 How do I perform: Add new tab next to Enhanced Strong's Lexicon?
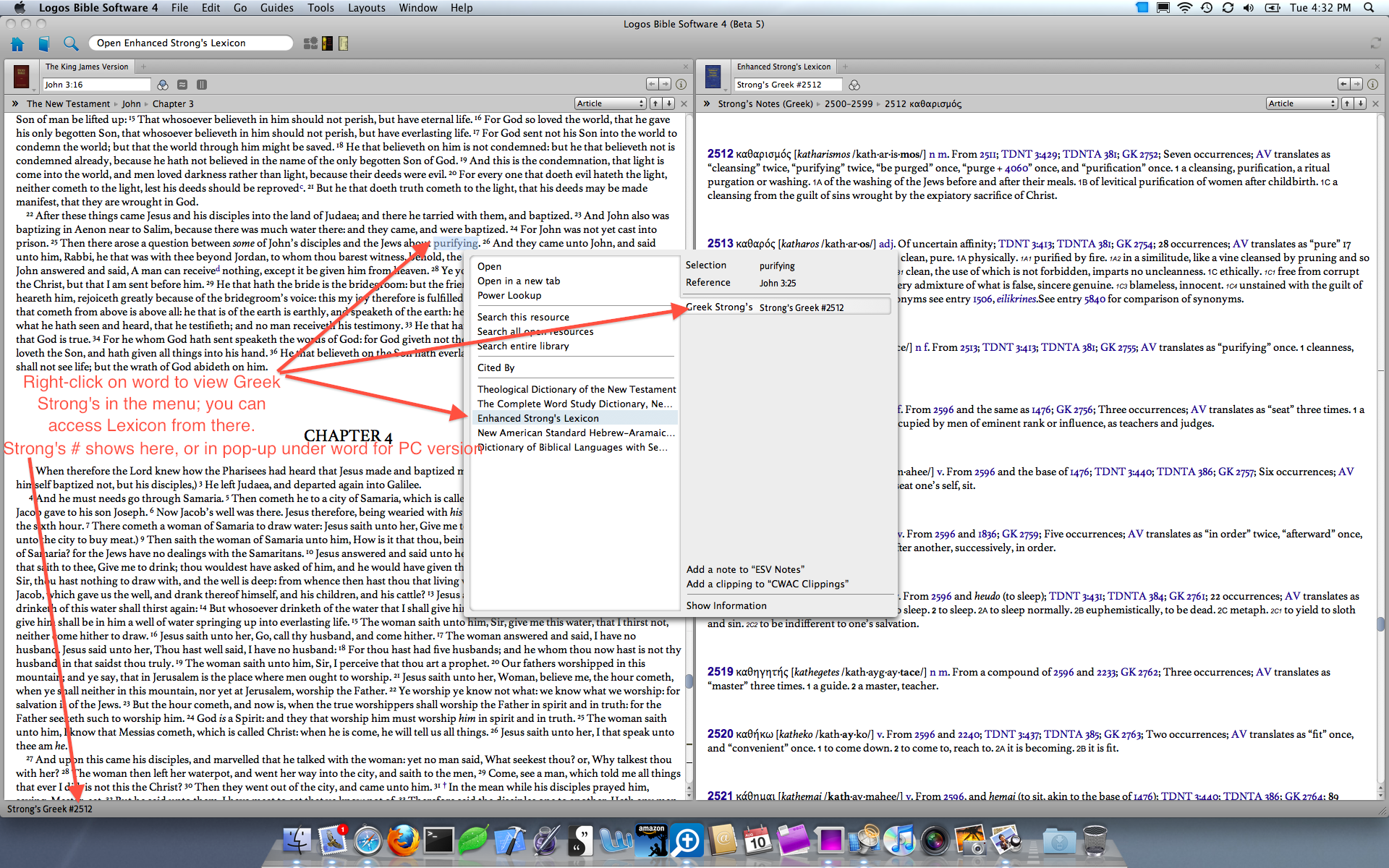click(x=844, y=67)
